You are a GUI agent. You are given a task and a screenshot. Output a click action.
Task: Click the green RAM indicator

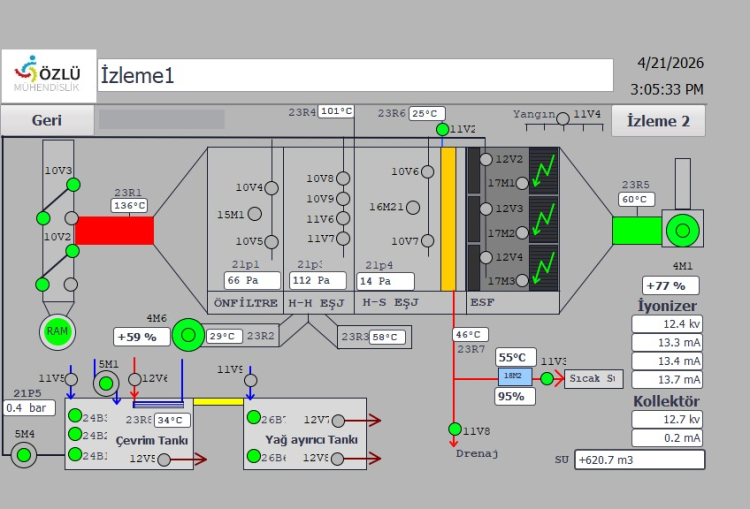(58, 331)
